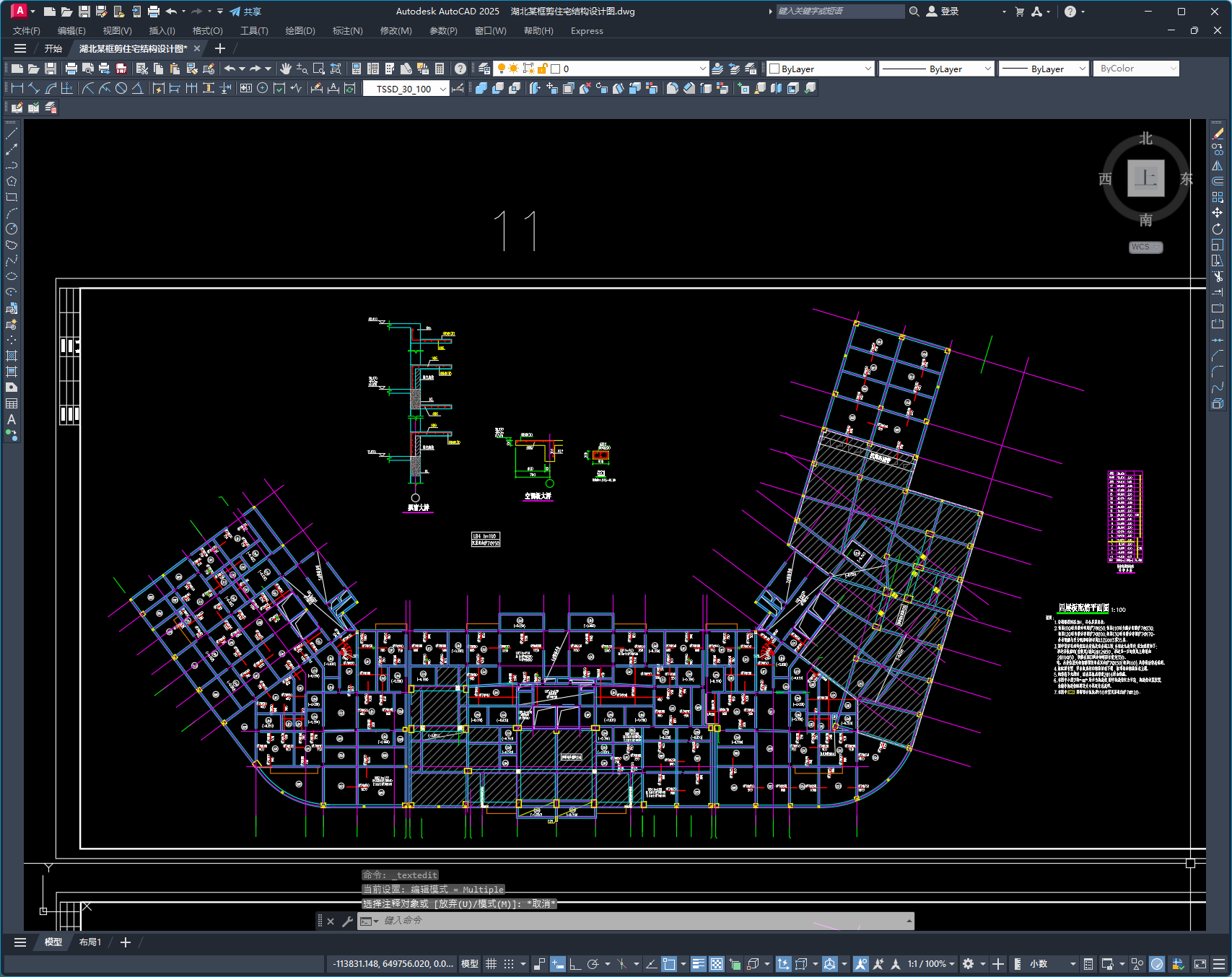Switch to the 布局1 layout tab
This screenshot has width=1232, height=977.
point(89,942)
